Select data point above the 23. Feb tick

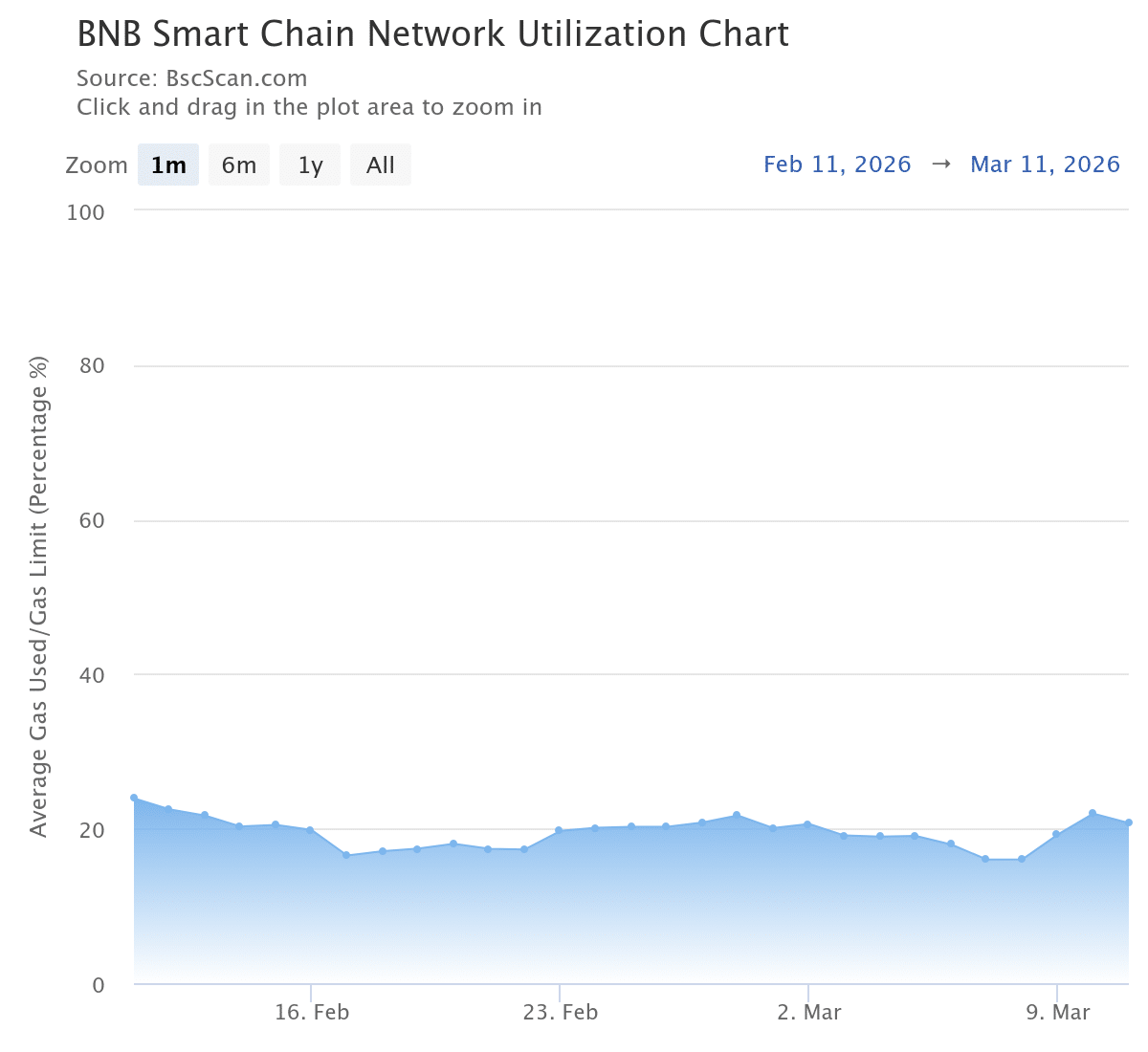[x=559, y=830]
